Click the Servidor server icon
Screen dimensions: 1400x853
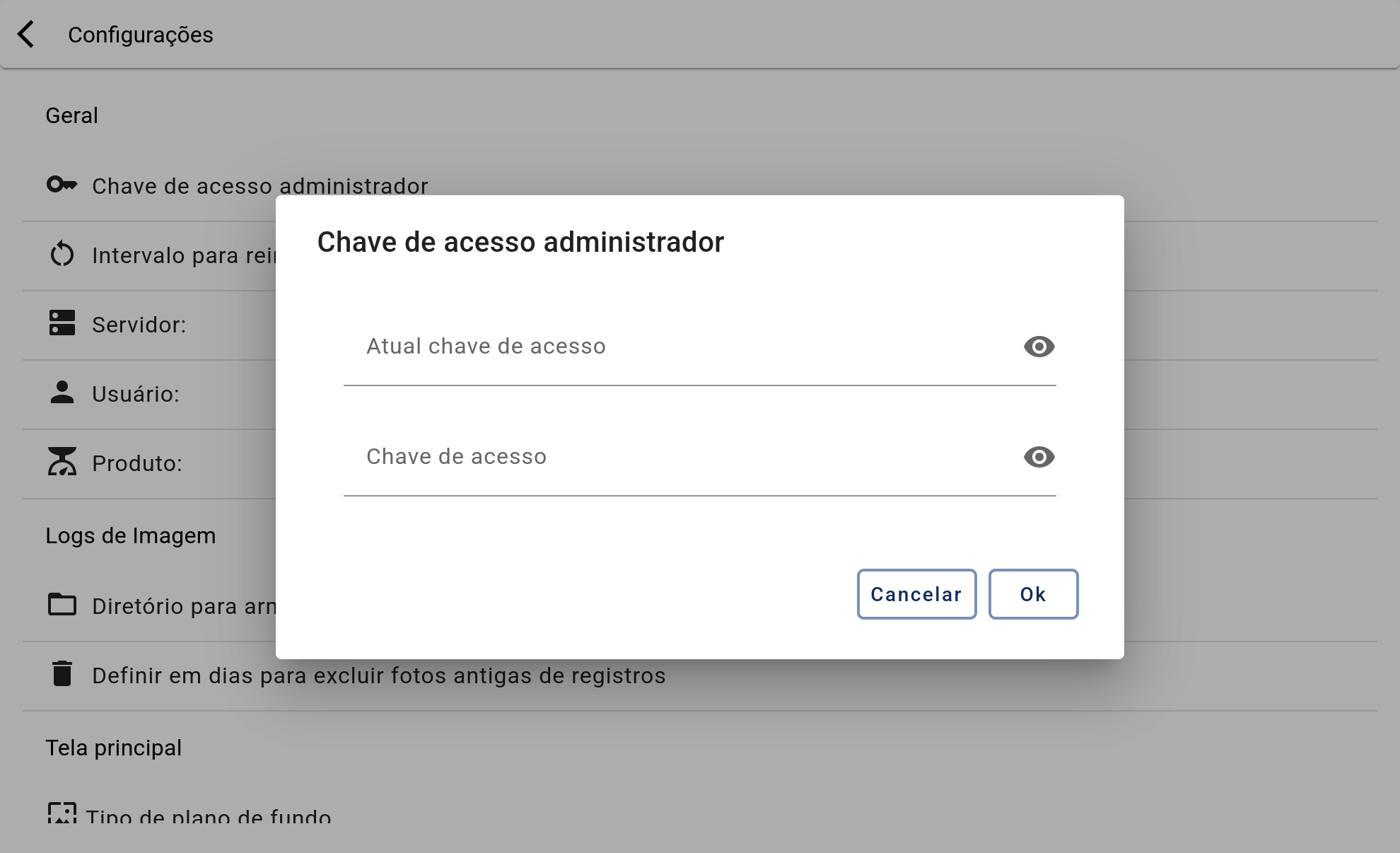[x=62, y=323]
